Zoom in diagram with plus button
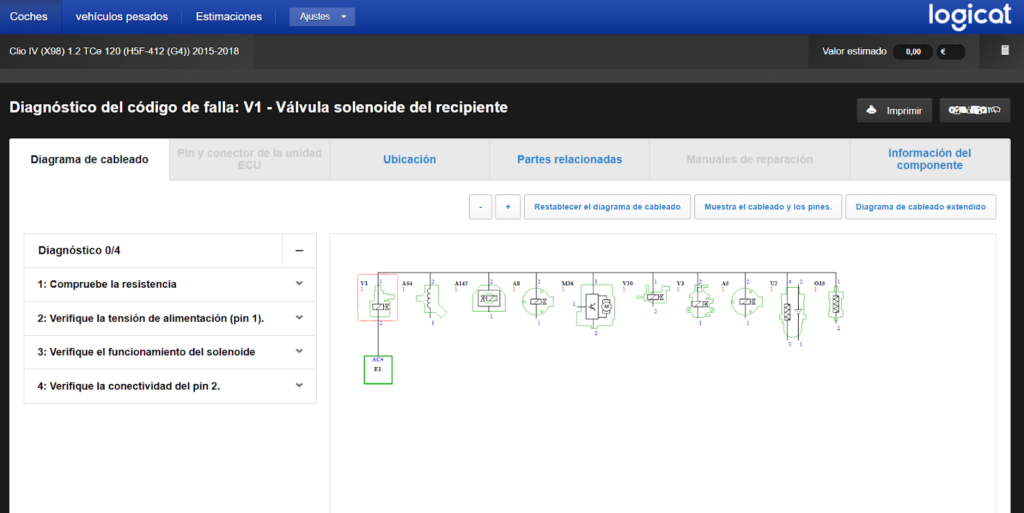 tap(507, 207)
